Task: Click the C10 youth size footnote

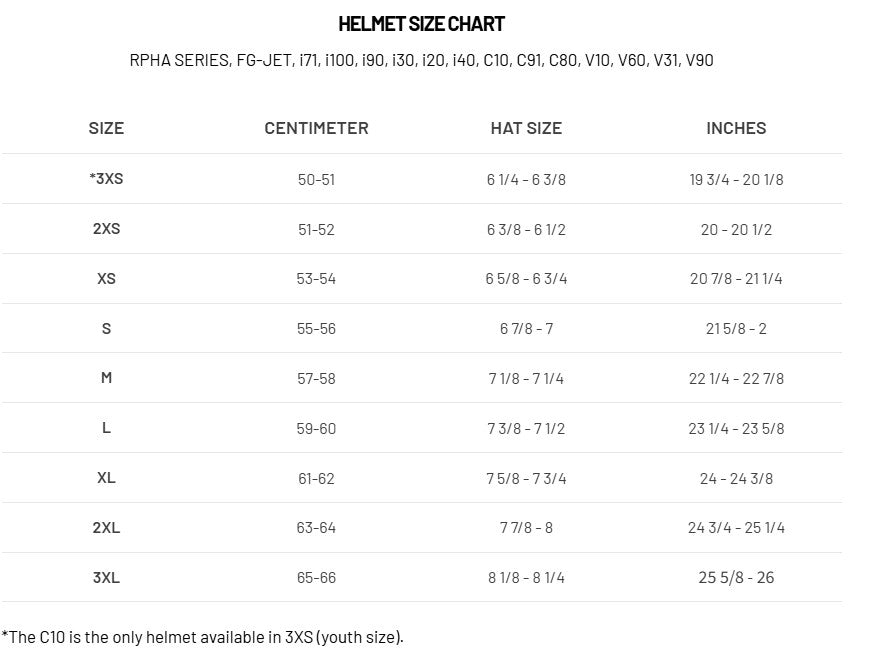Action: pyautogui.click(x=203, y=637)
